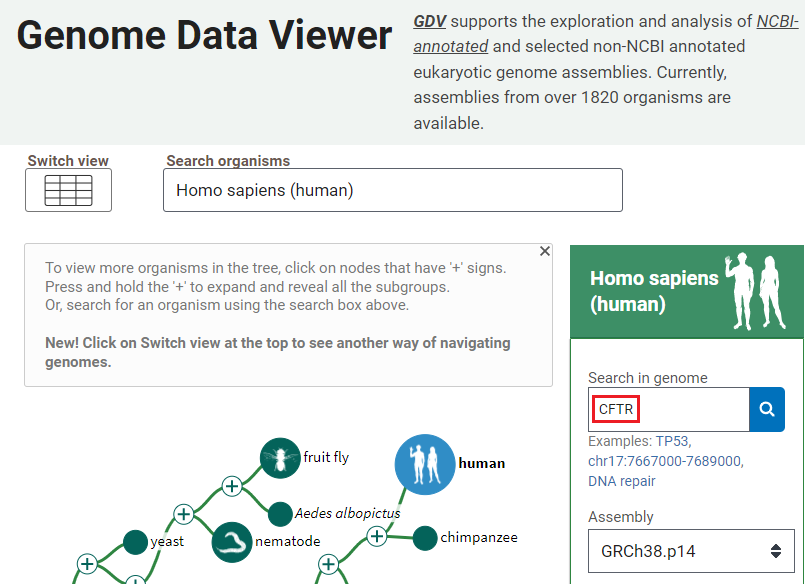The height and width of the screenshot is (584, 805).
Task: Click the Search organisms input field
Action: 393,190
